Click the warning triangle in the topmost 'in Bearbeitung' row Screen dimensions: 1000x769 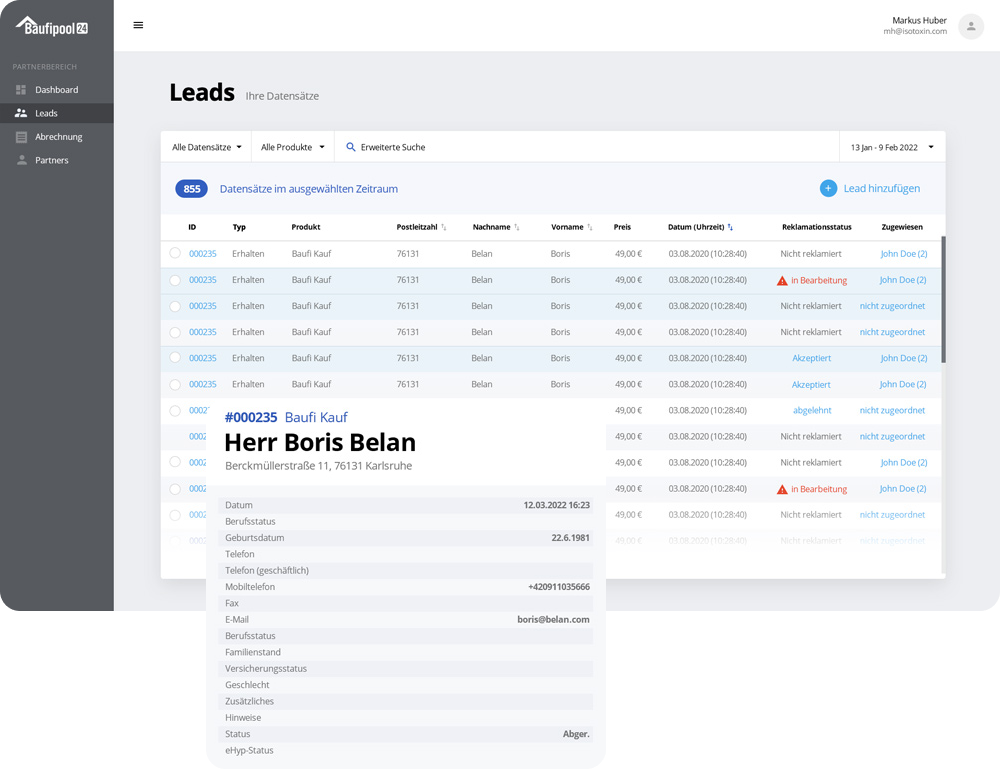point(782,281)
